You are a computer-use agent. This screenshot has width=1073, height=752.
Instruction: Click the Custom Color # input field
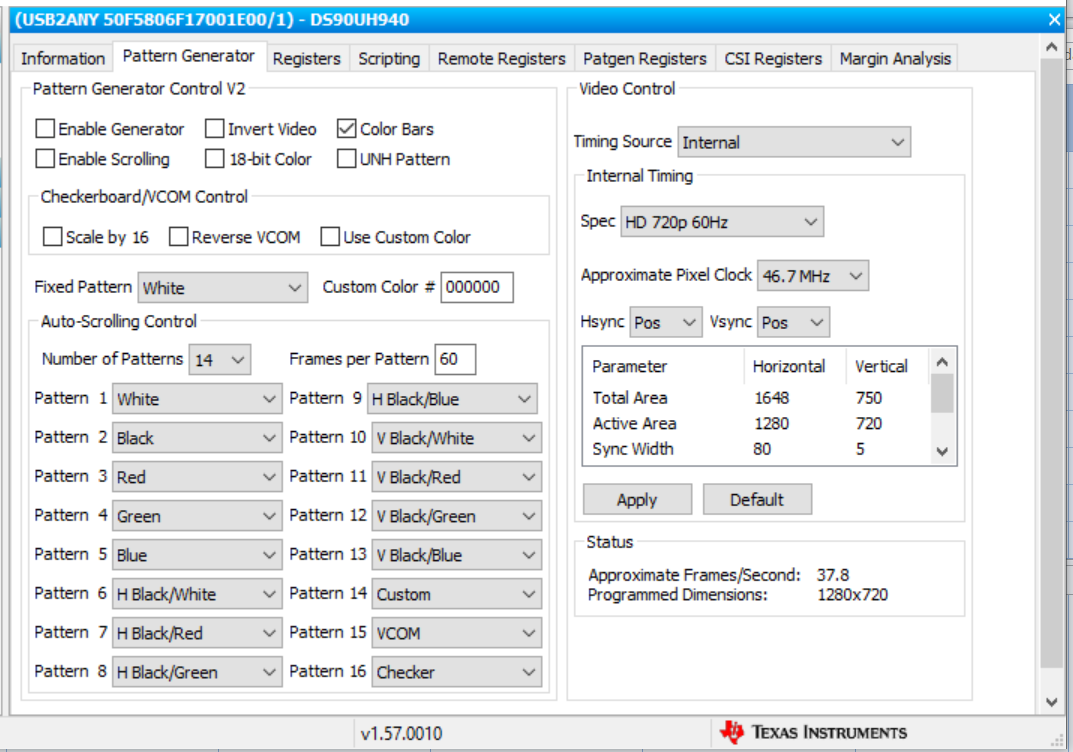[476, 287]
